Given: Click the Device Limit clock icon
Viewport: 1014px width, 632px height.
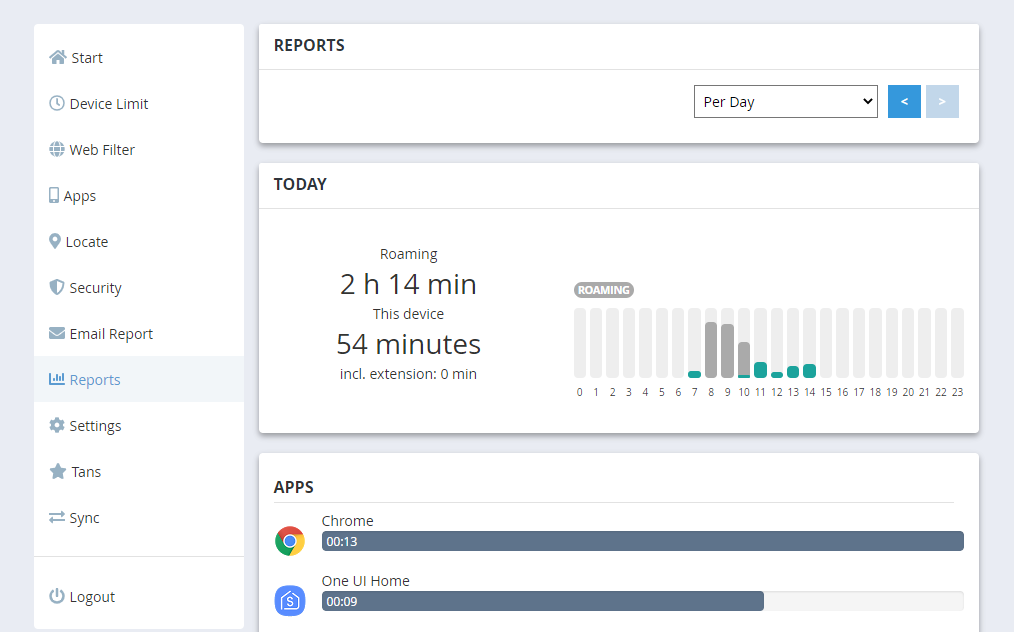Looking at the screenshot, I should click(57, 104).
